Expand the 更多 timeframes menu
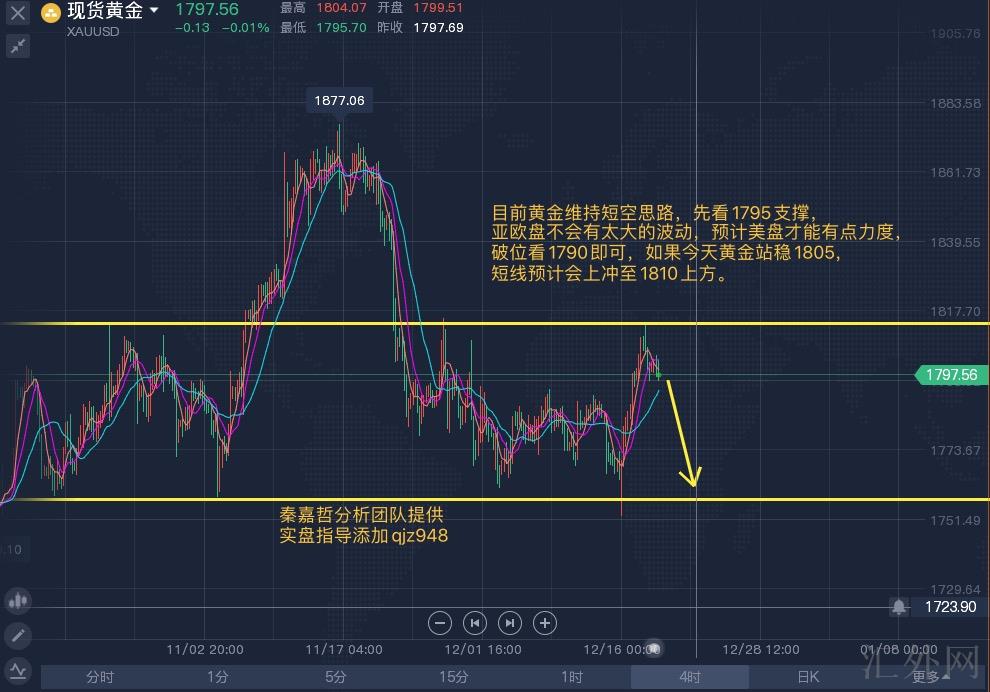 coord(930,677)
